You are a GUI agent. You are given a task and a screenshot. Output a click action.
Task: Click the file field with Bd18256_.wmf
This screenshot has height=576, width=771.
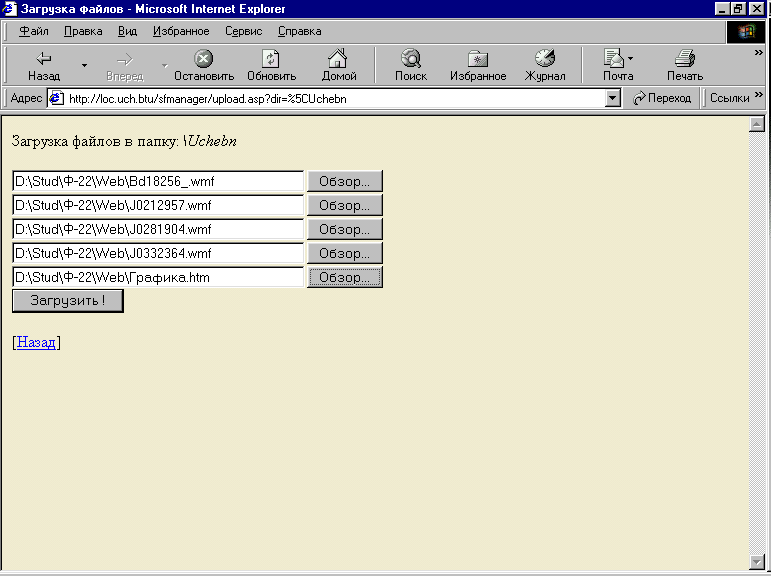[158, 181]
